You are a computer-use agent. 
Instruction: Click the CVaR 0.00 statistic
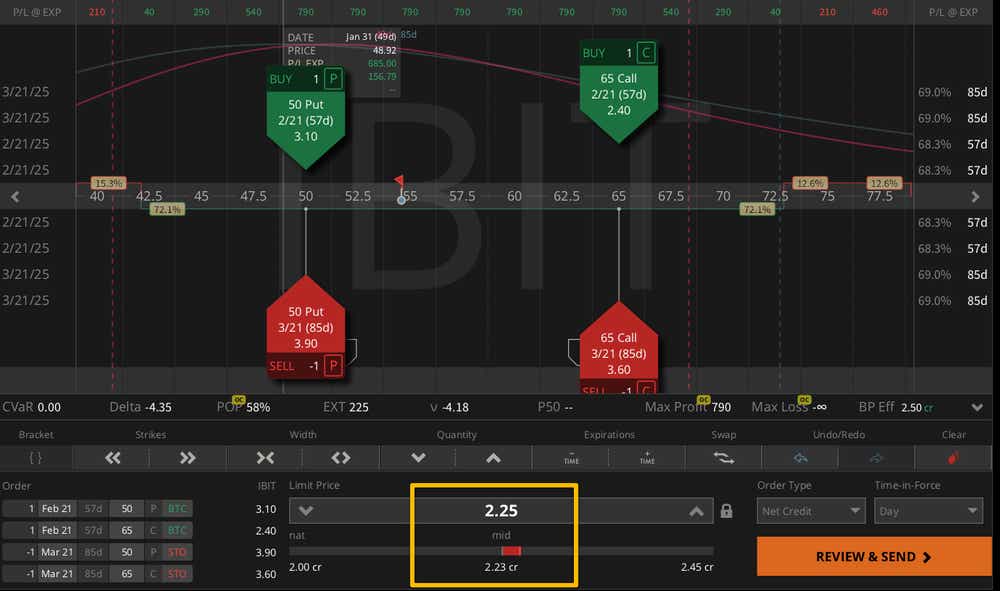pyautogui.click(x=31, y=407)
